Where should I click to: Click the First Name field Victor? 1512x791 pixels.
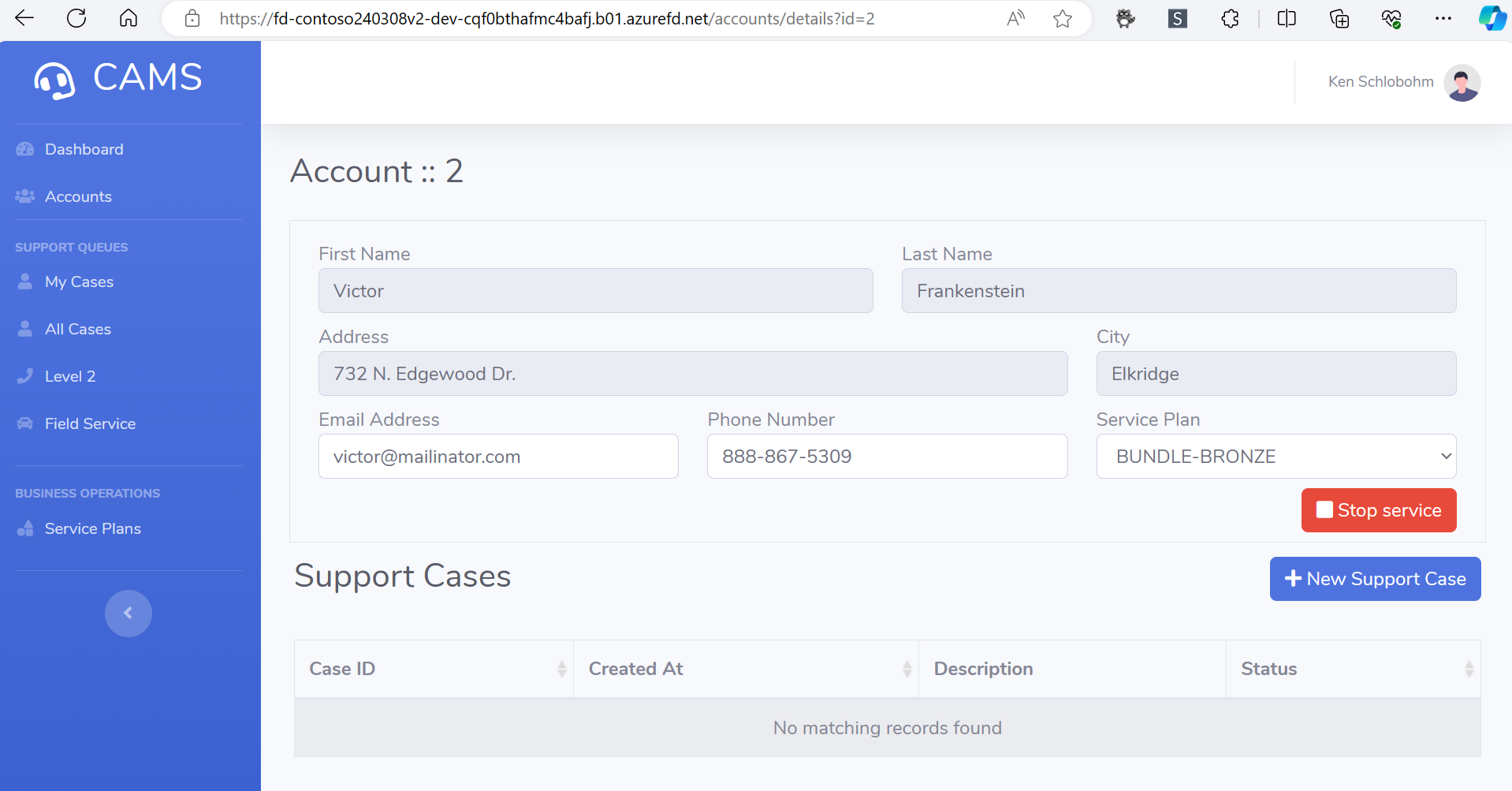click(595, 291)
